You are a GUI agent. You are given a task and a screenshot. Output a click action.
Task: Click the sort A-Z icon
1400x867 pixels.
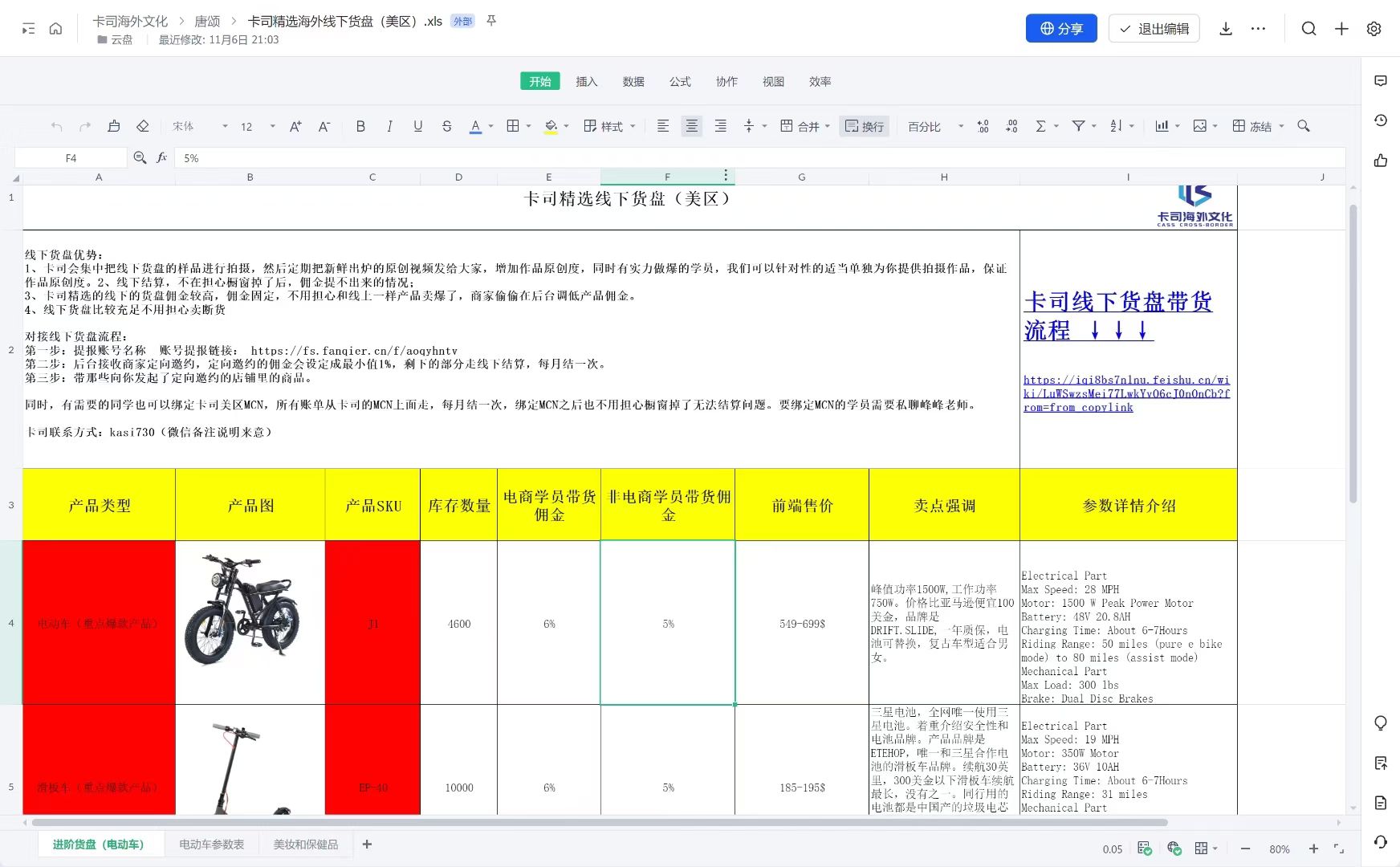pos(1117,126)
